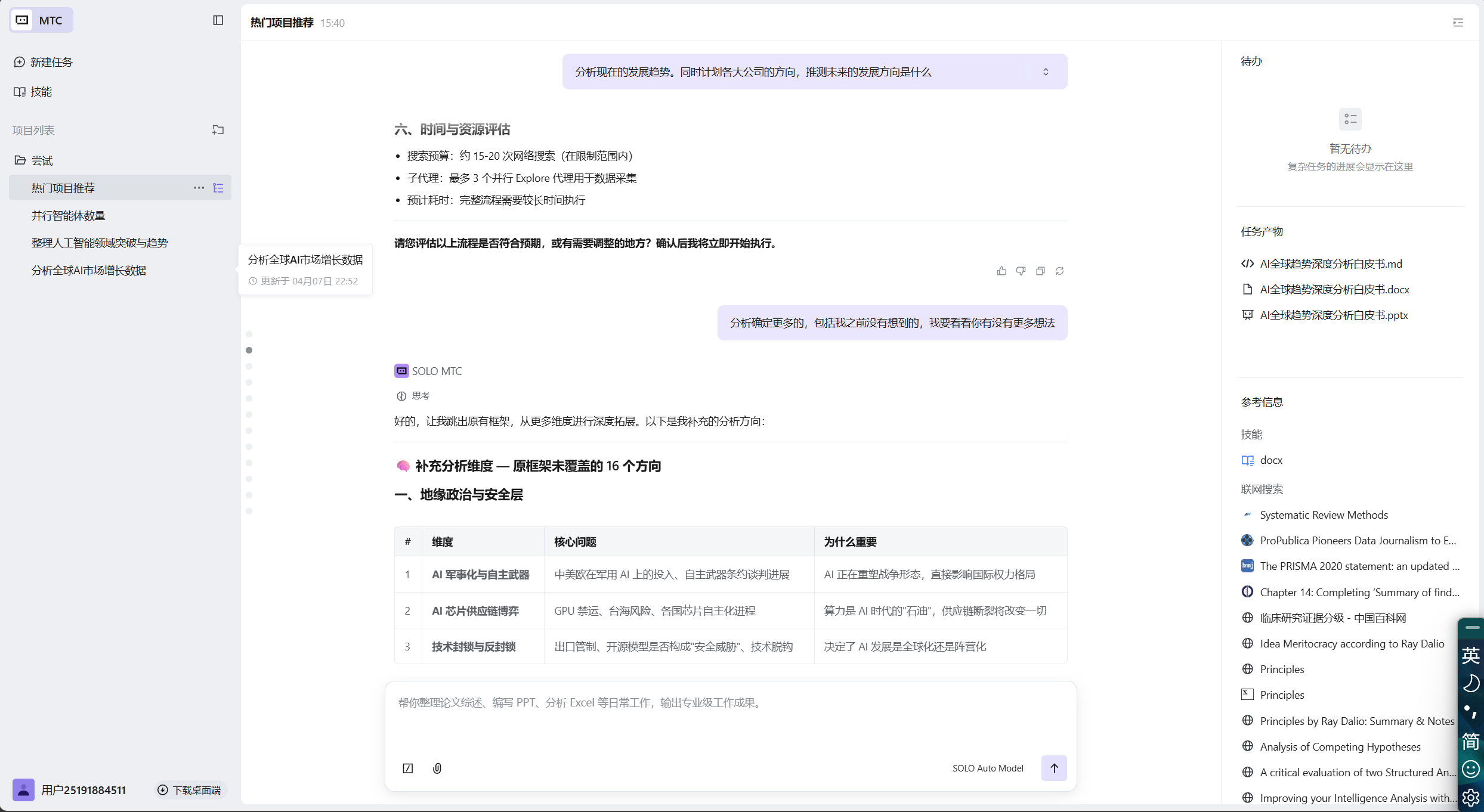Toggle task list icon beside 热门项目推荐

coord(218,188)
